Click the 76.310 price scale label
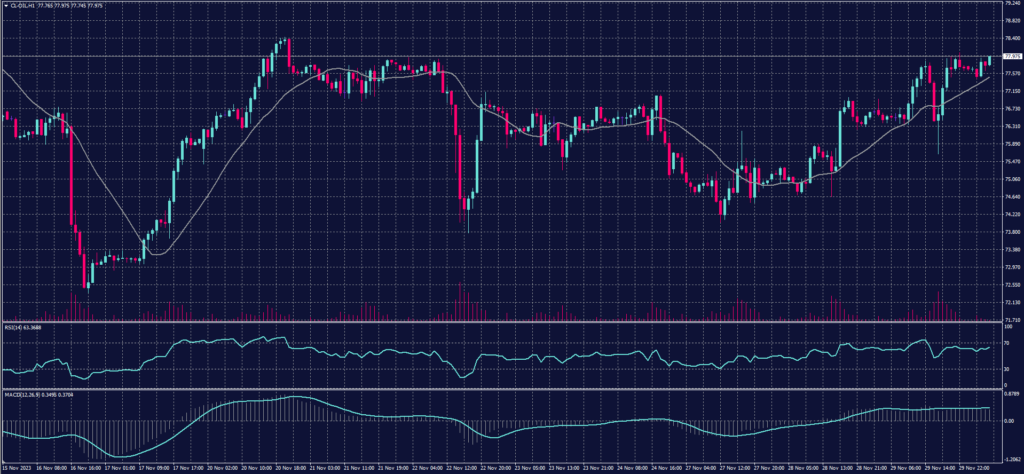Viewport: 1024px width, 474px height. [1010, 126]
